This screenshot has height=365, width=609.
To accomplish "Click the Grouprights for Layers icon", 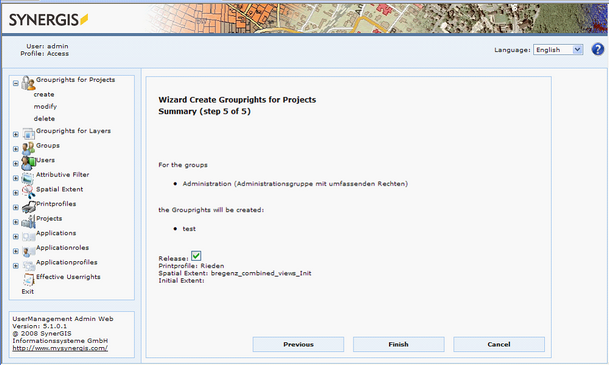I will [x=28, y=134].
